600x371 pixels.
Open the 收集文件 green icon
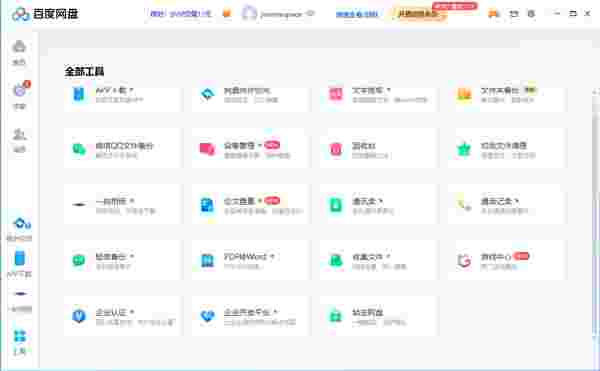(x=336, y=260)
